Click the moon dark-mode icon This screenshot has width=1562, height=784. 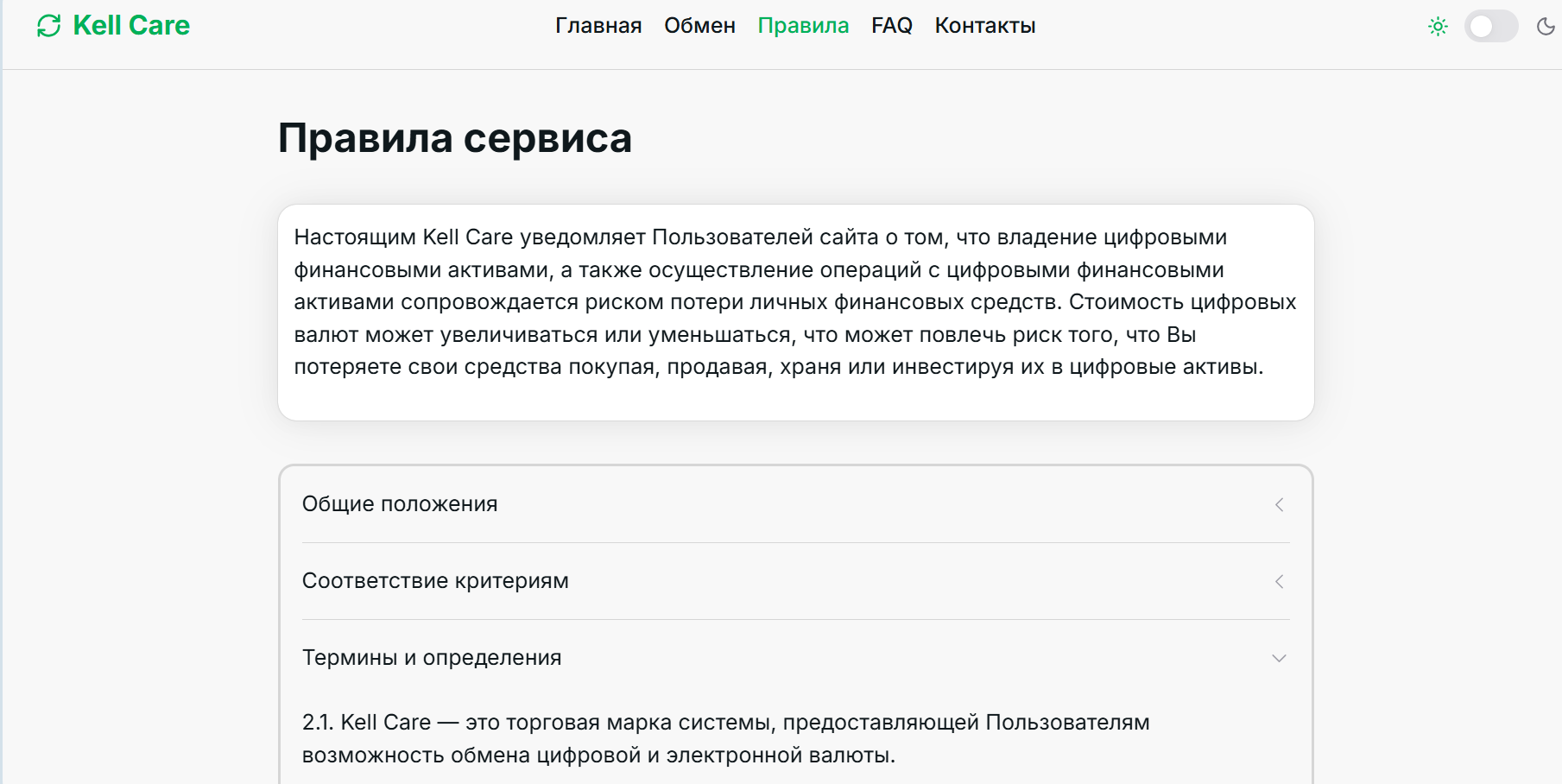pos(1546,26)
